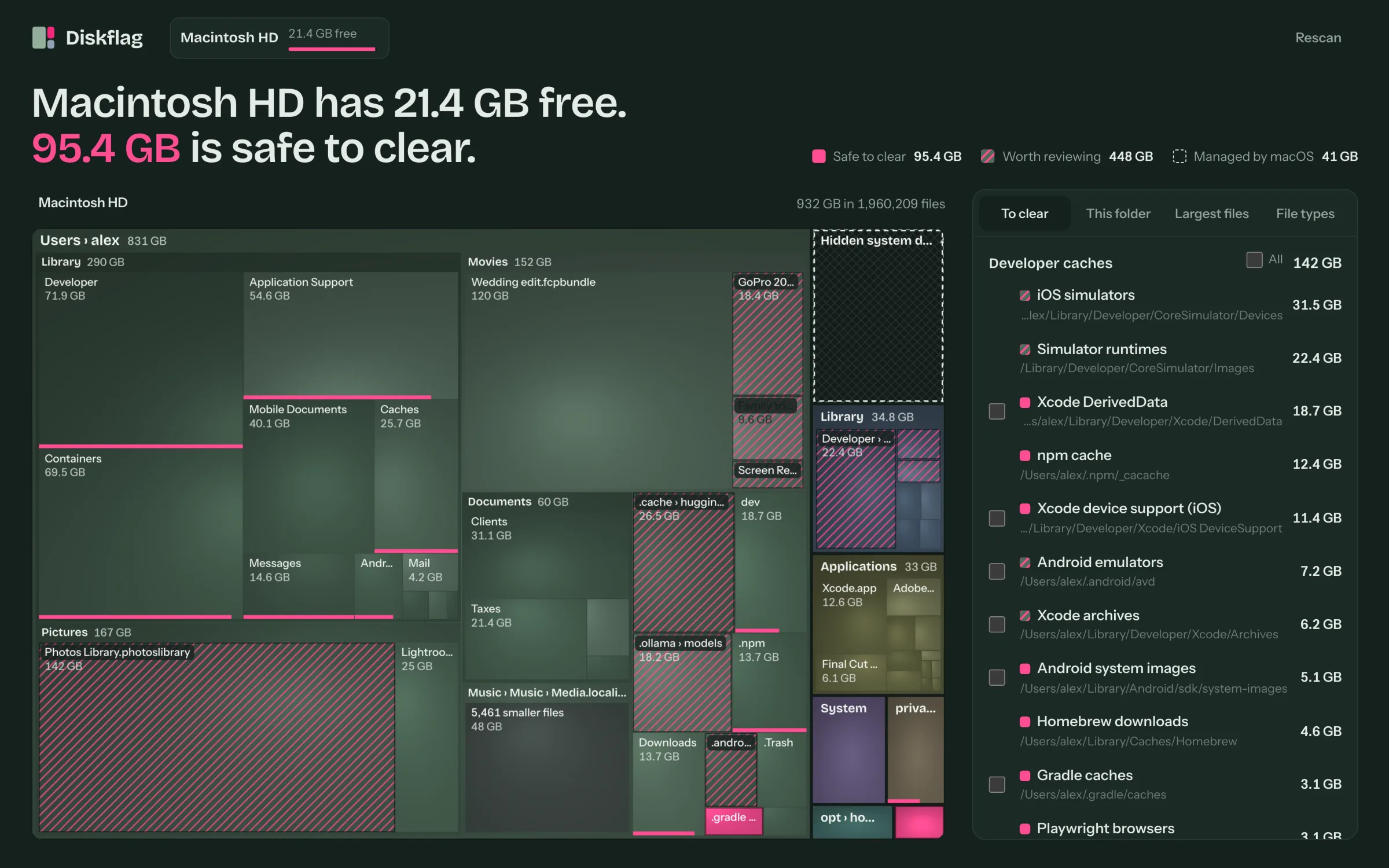The height and width of the screenshot is (868, 1389).
Task: Switch to the Largest files tab
Action: click(x=1211, y=214)
